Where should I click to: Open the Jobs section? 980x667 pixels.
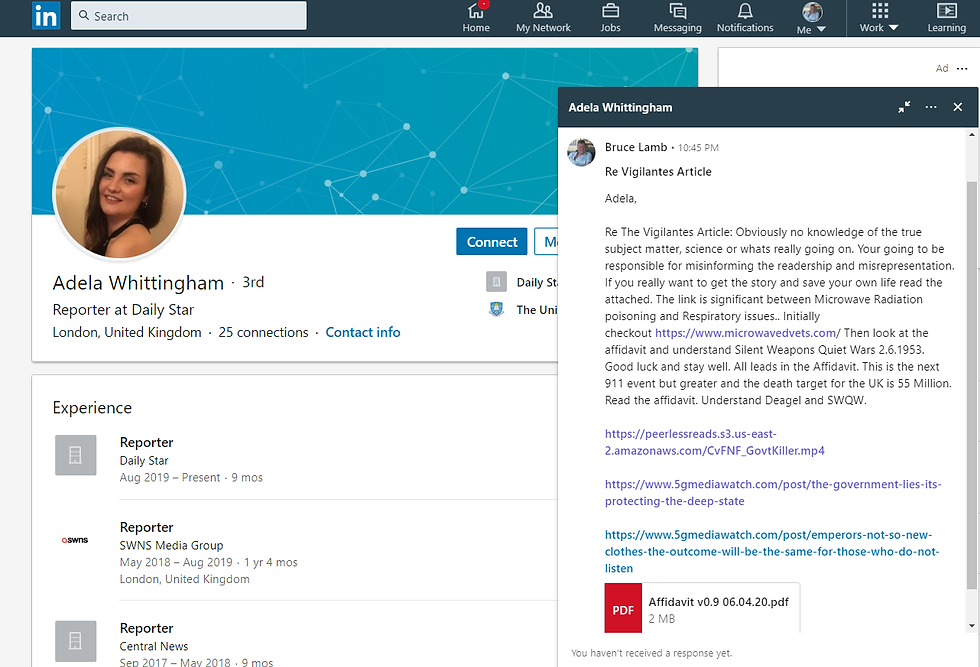point(610,18)
